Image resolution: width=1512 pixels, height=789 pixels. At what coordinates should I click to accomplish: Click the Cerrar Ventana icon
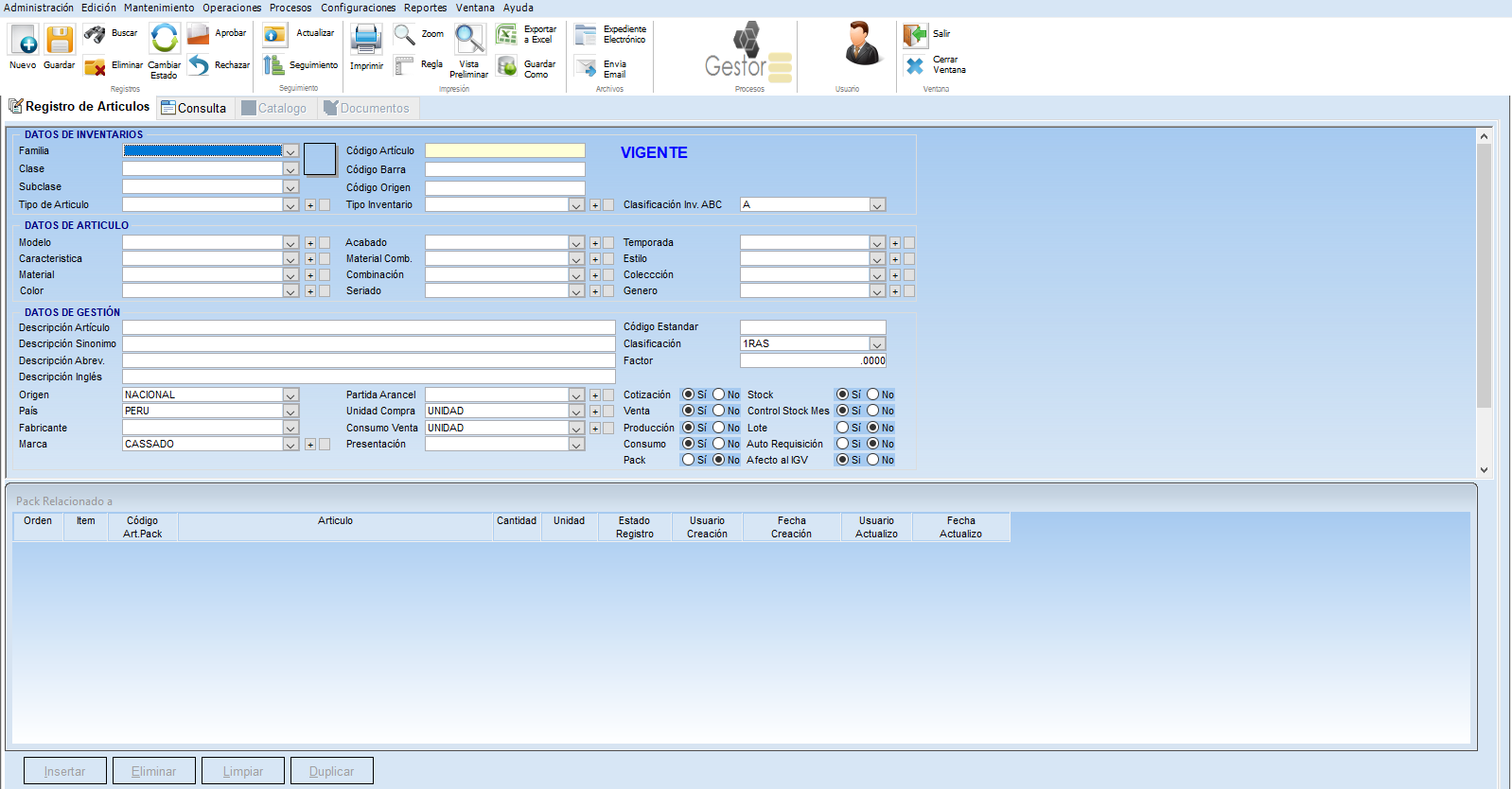click(x=915, y=66)
